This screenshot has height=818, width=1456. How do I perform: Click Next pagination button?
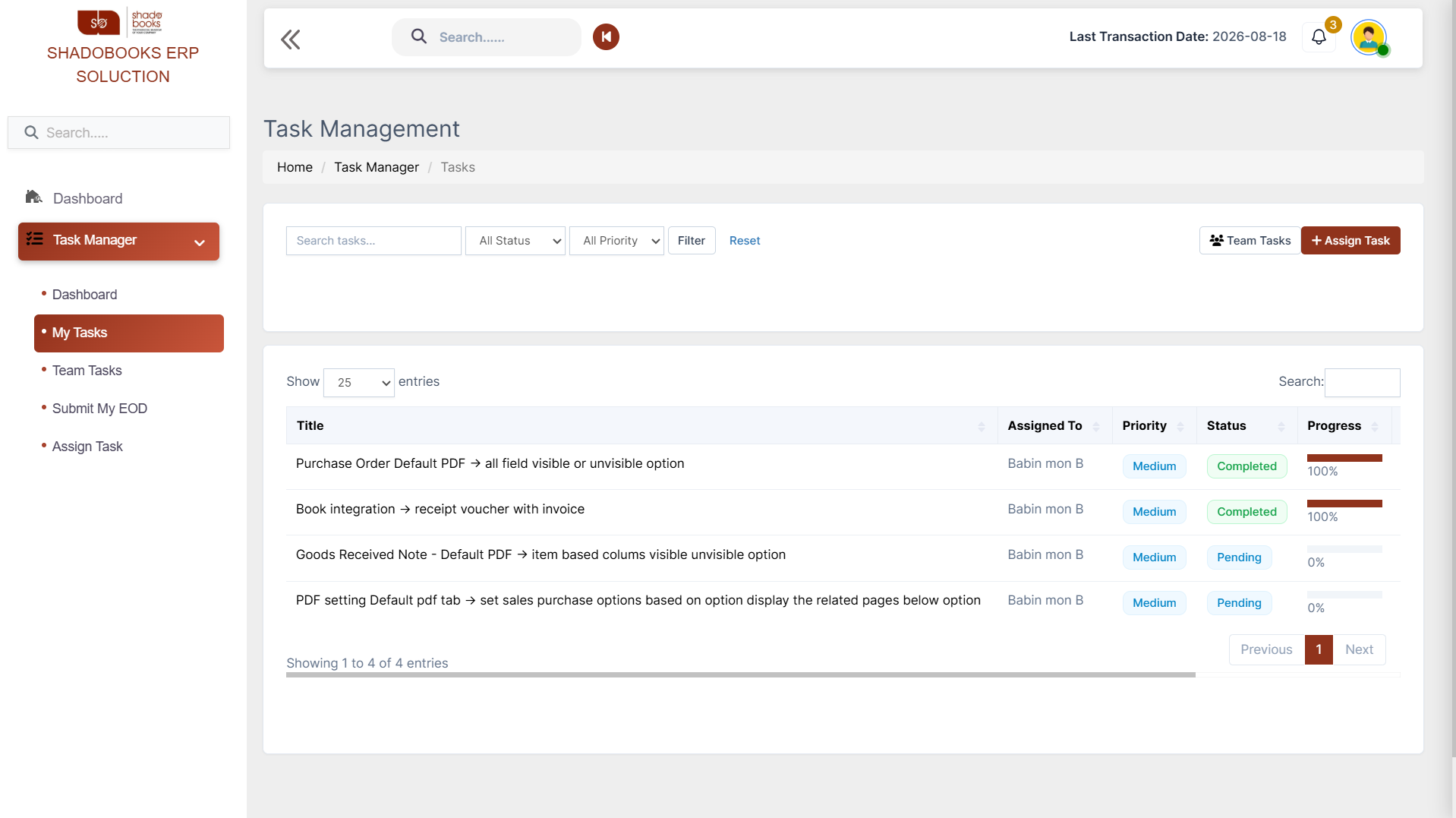[x=1359, y=649]
